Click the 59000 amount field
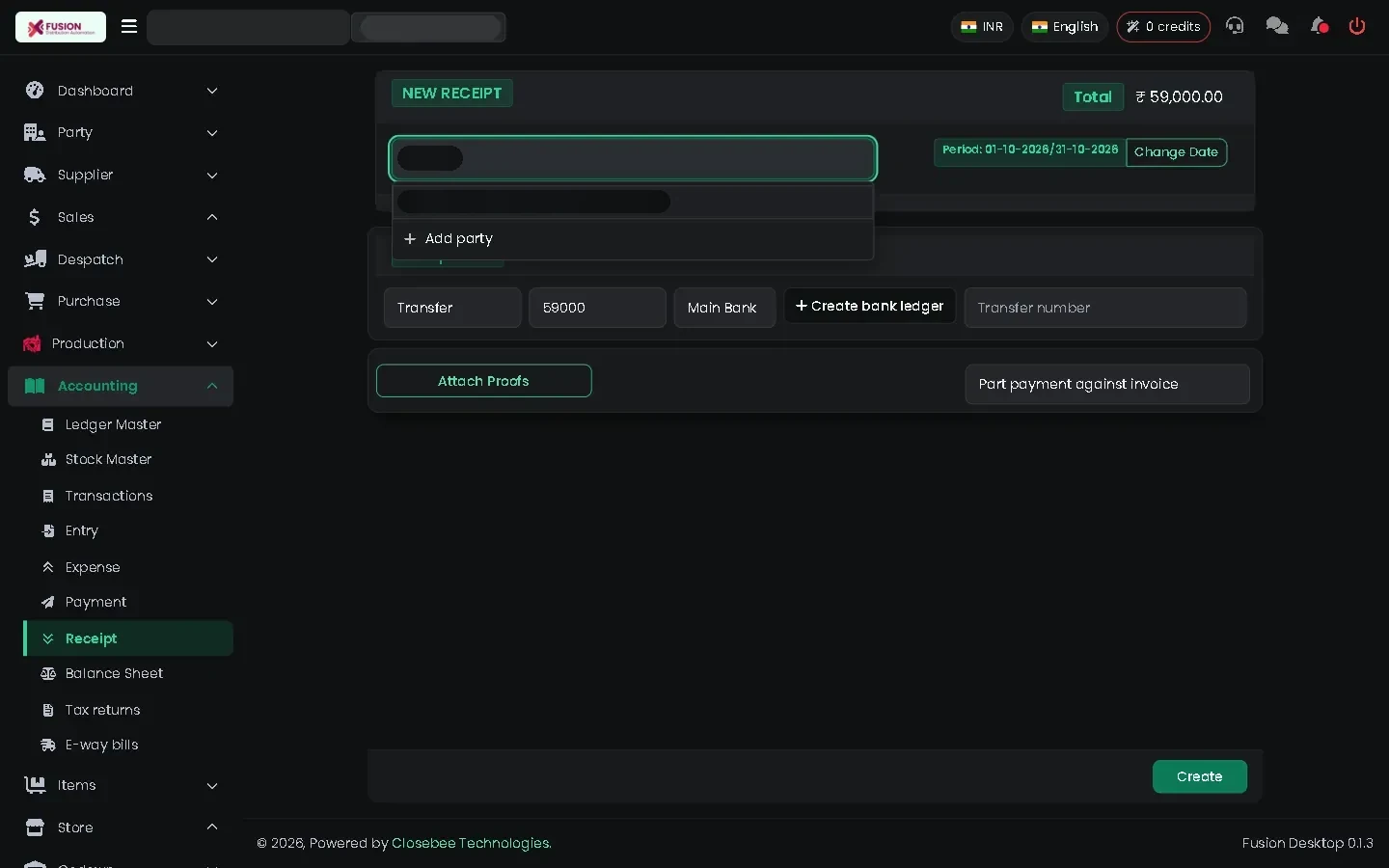 coord(597,308)
